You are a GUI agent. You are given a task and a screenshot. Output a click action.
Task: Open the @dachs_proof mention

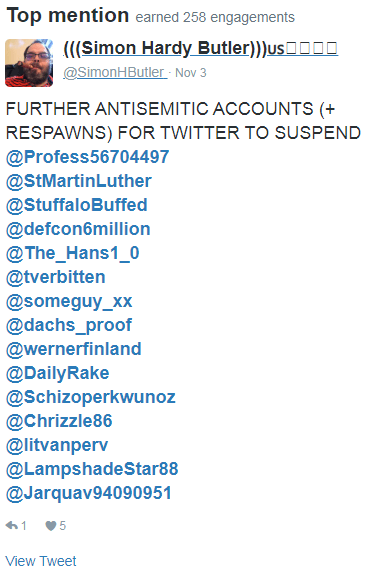69,325
